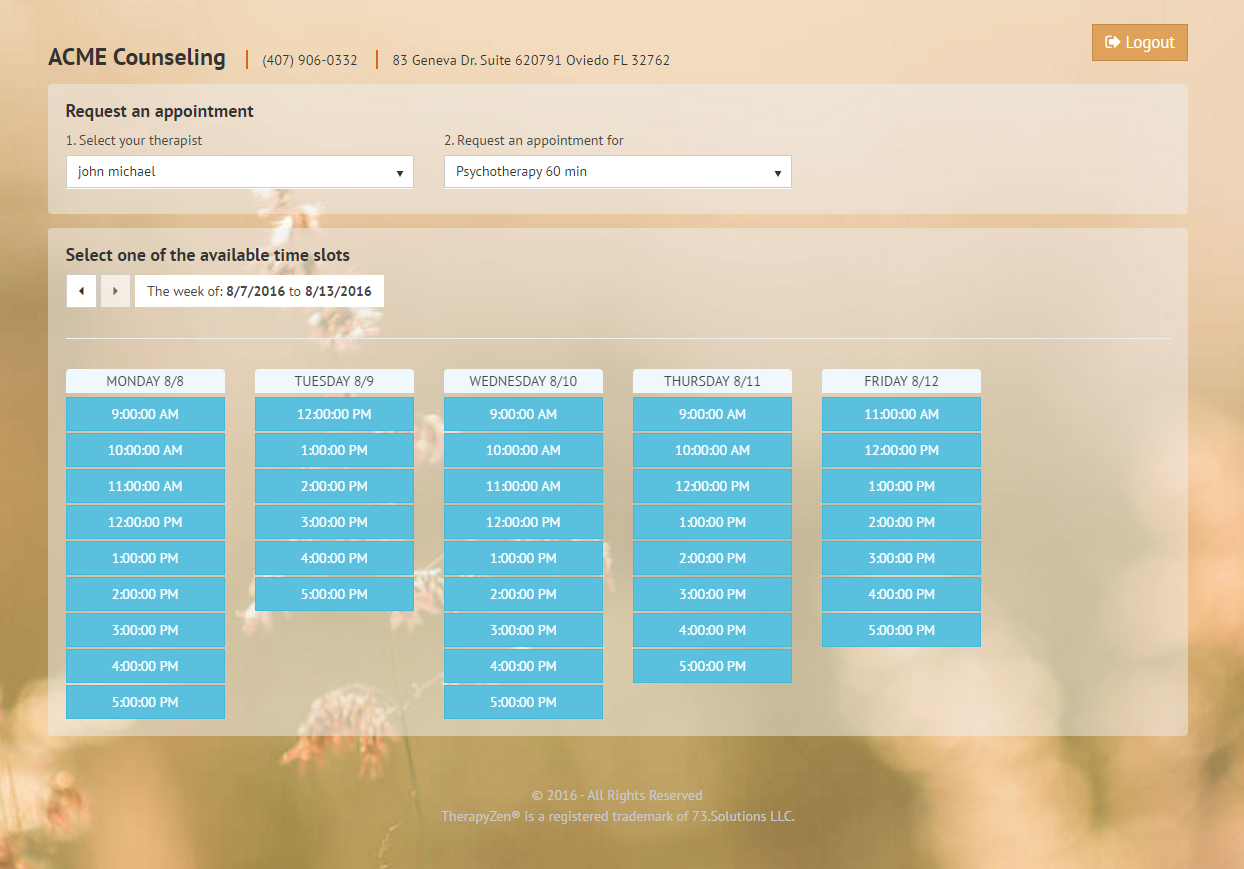
Task: Pick Friday 8/12 4:00:00 PM slot
Action: coord(901,594)
